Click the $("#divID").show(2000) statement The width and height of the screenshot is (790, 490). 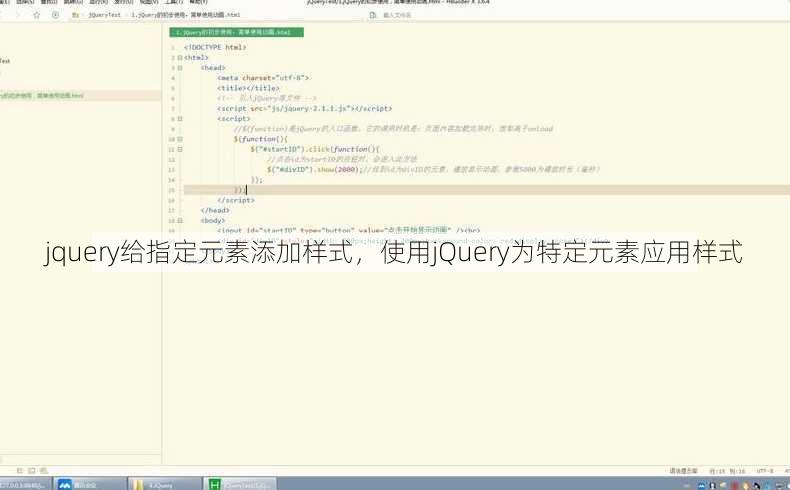coord(314,169)
